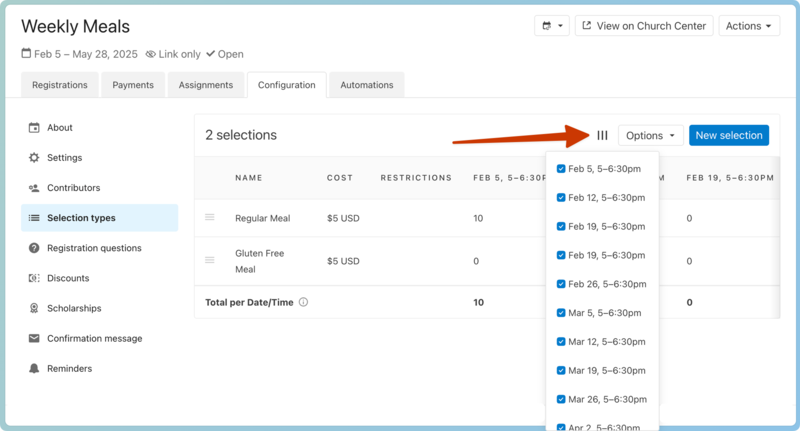This screenshot has height=431, width=800.
Task: Click the Registration questions help icon
Action: pyautogui.click(x=34, y=248)
